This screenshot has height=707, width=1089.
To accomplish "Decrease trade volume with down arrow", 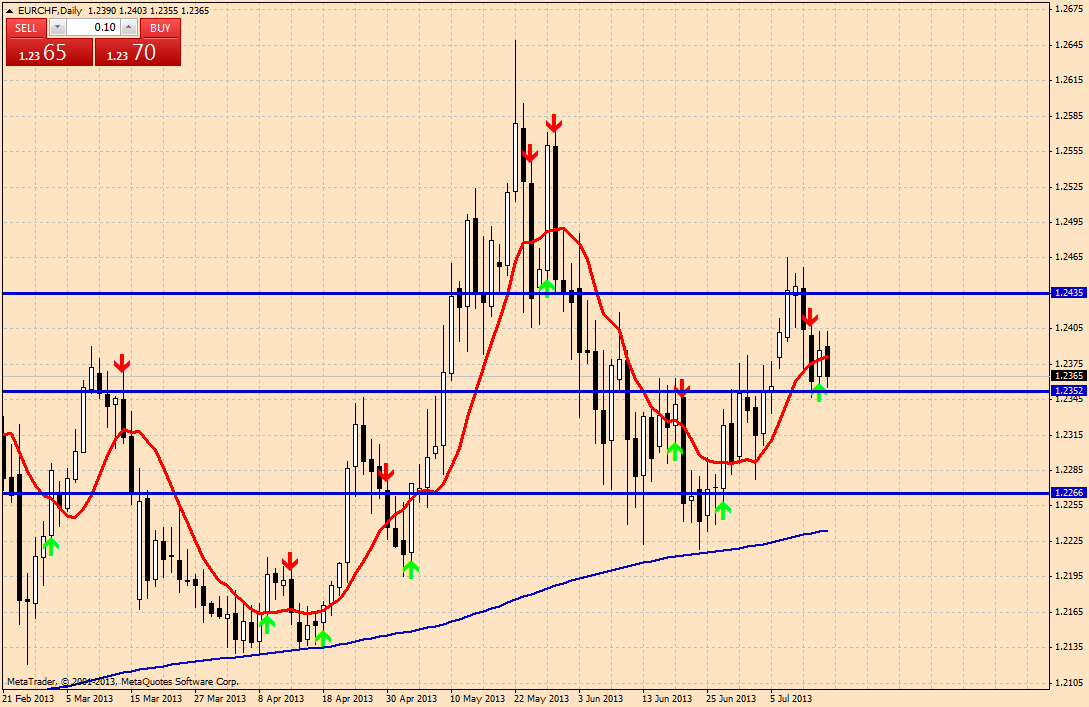I will coord(58,27).
